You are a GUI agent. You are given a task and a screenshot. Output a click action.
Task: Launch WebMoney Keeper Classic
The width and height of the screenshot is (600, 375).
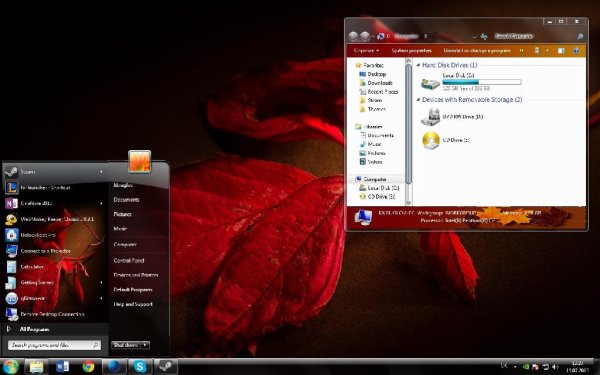click(54, 219)
